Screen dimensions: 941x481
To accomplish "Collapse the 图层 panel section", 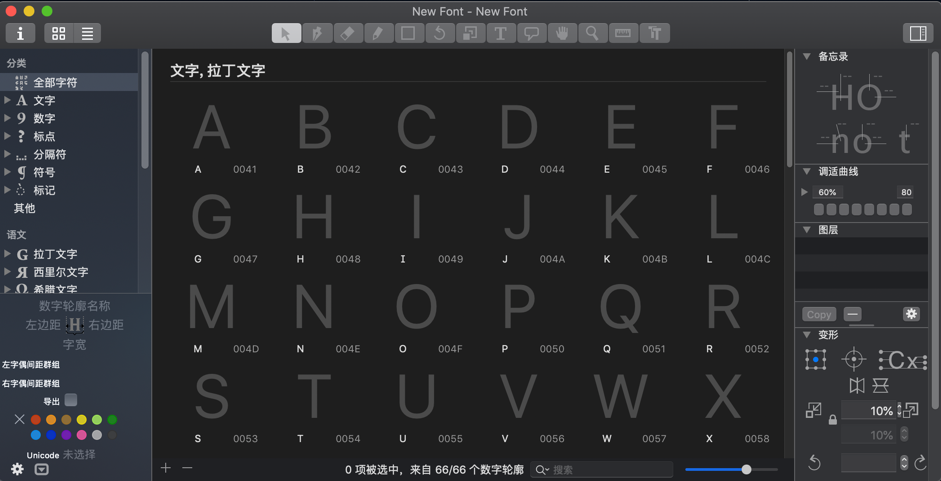I will click(x=807, y=229).
